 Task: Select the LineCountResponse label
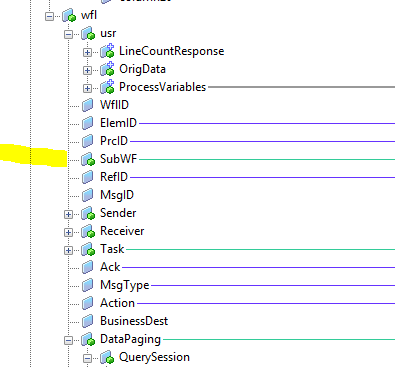[x=172, y=51]
